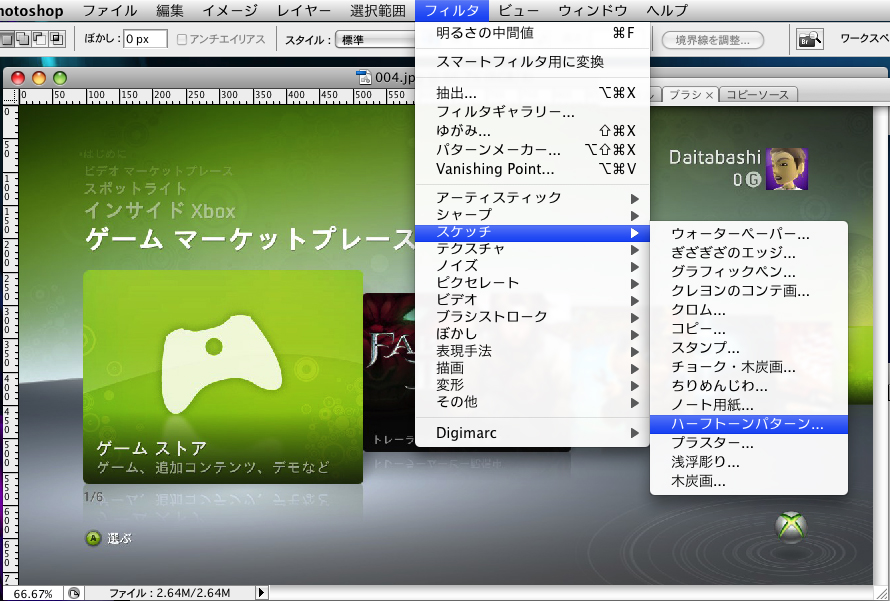Choose ちりめんじわ... filter
890x601 pixels.
[749, 386]
